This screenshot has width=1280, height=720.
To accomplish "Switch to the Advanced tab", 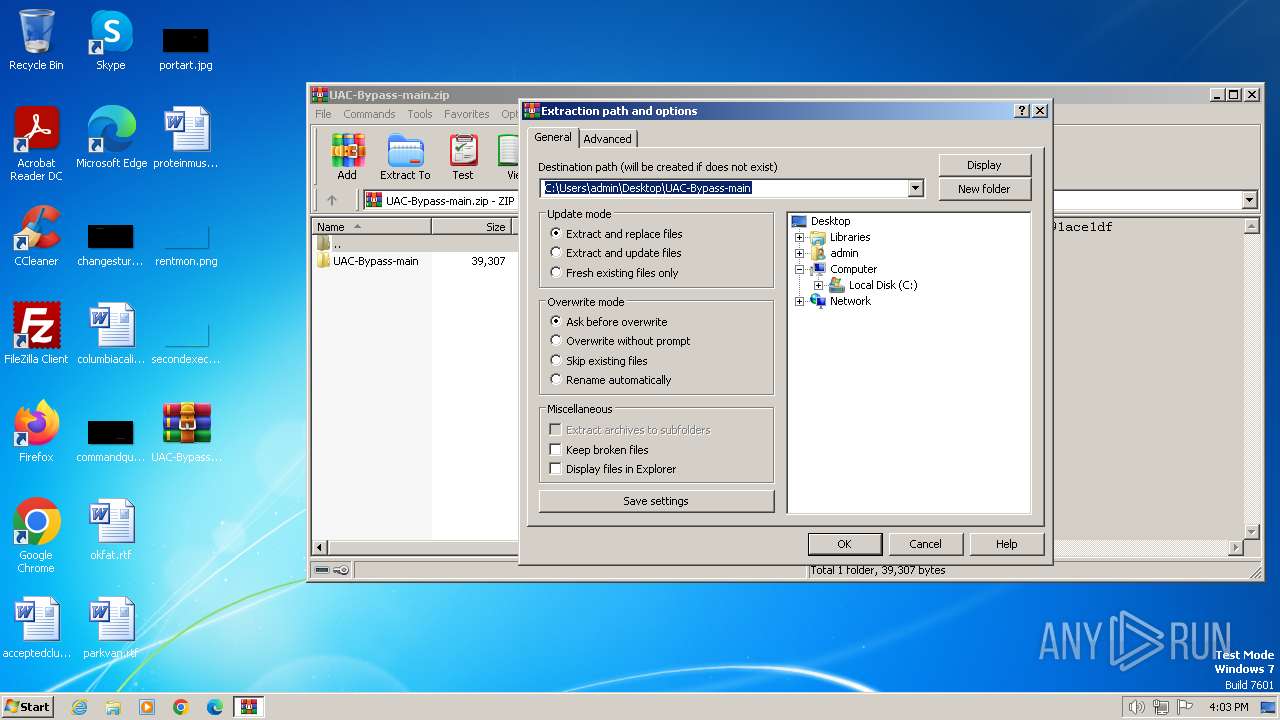I will pos(607,139).
